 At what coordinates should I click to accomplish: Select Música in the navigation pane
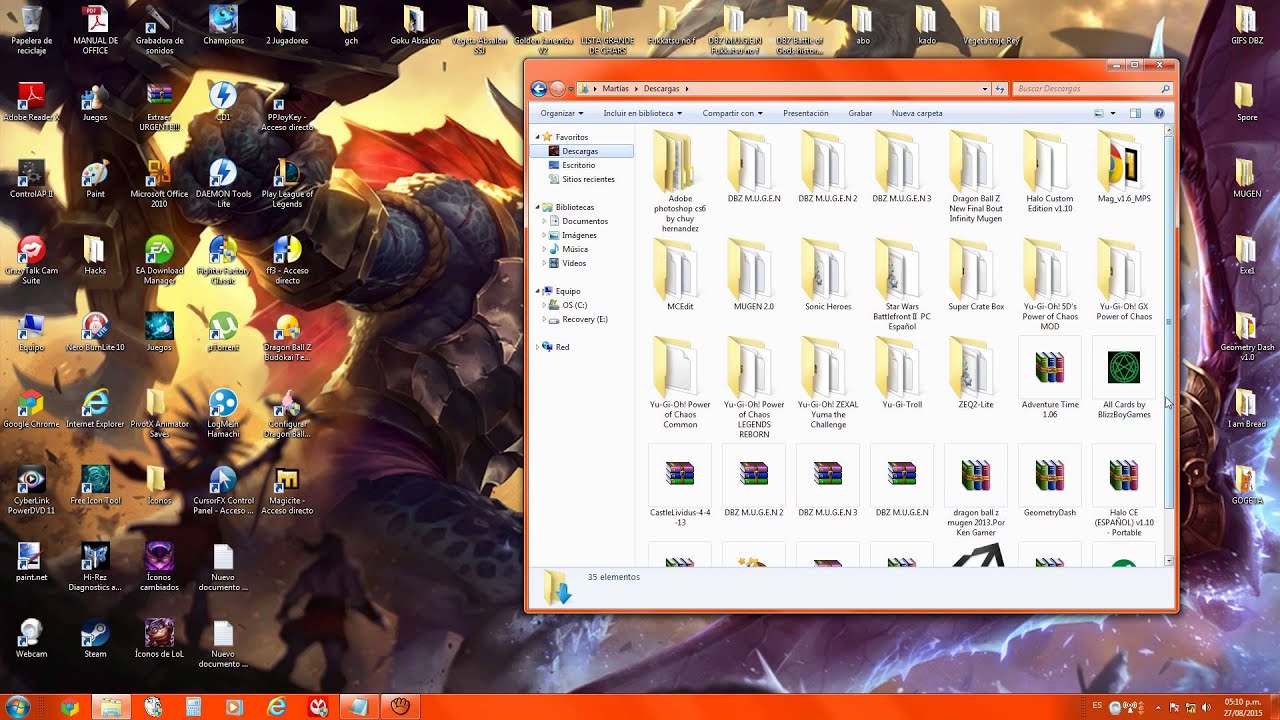[x=575, y=249]
